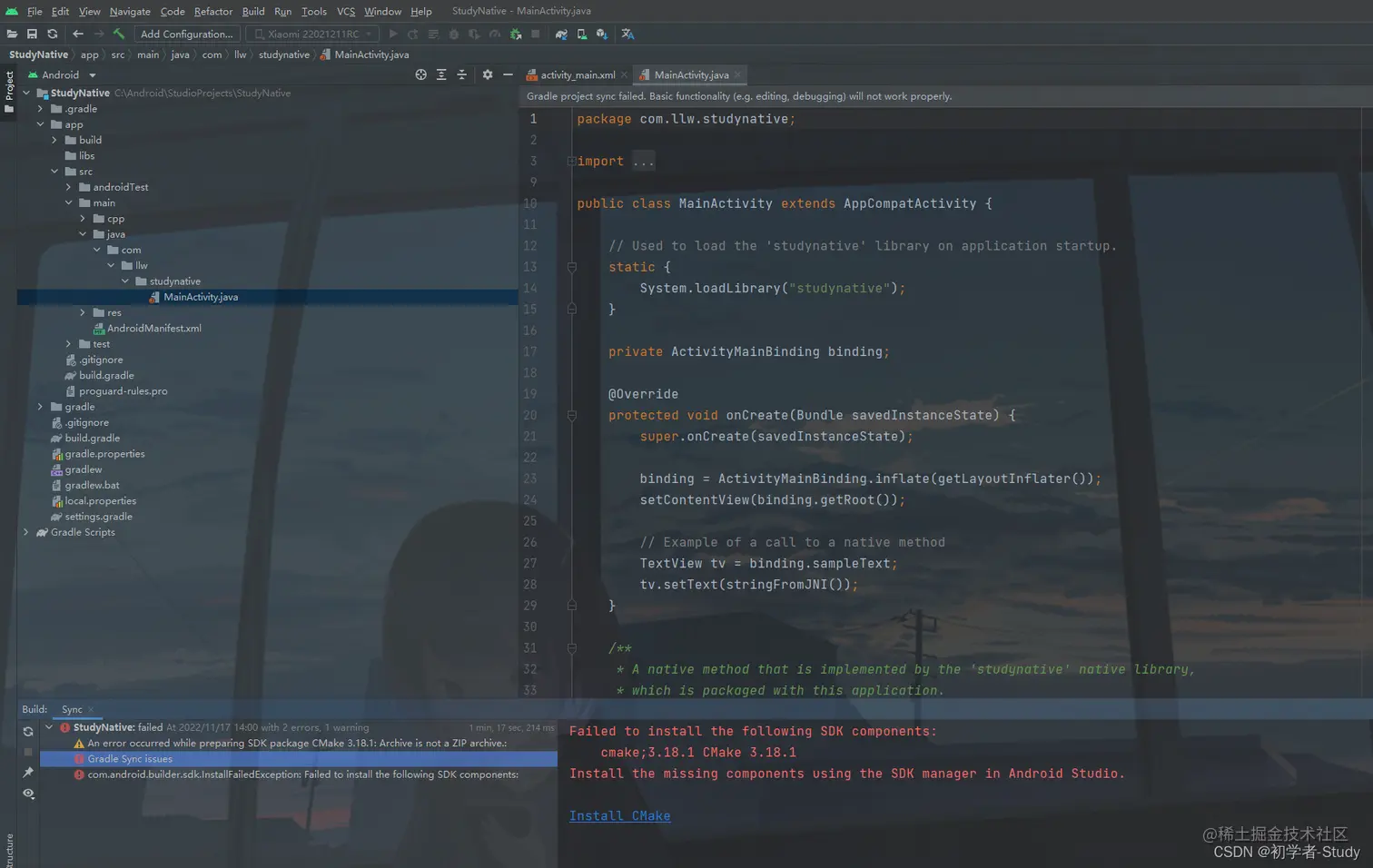Open project panel gear options

(488, 75)
